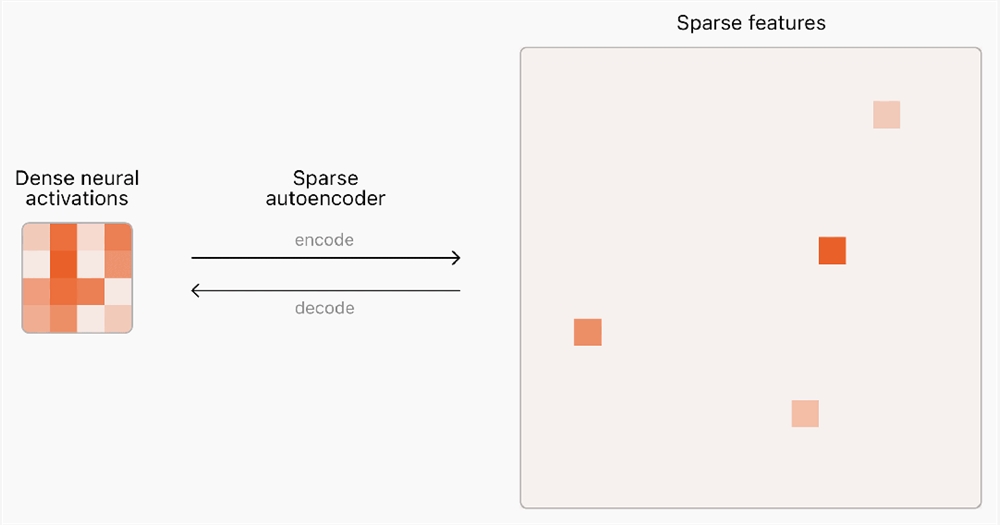Select the pale top-right square in Sparse features
The height and width of the screenshot is (525, 1000).
886,115
